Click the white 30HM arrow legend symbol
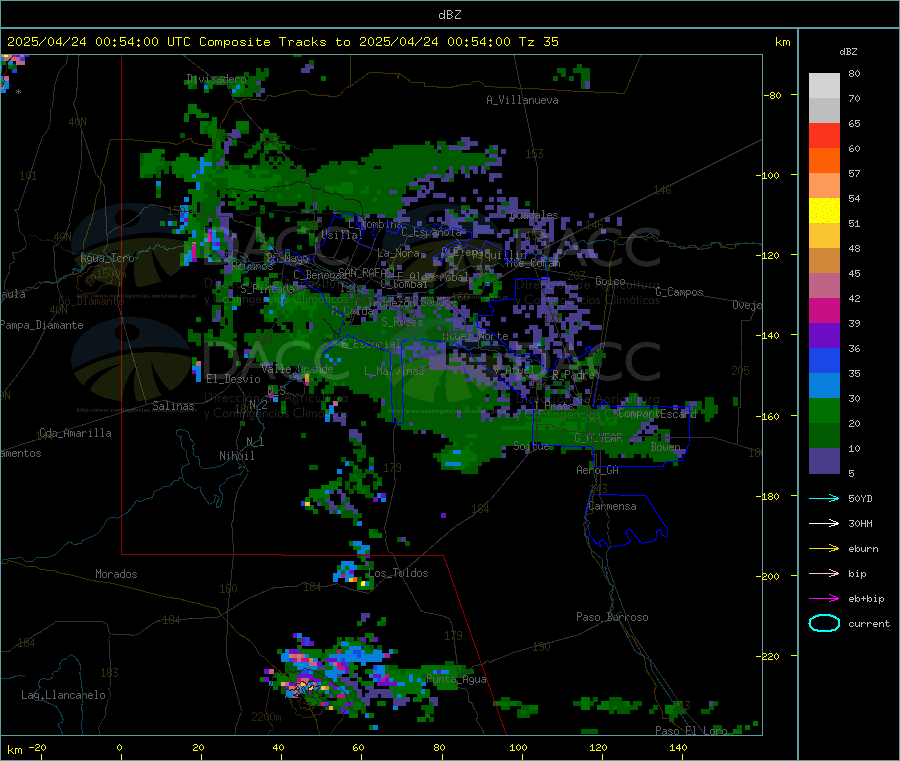The image size is (900, 761). 824,523
